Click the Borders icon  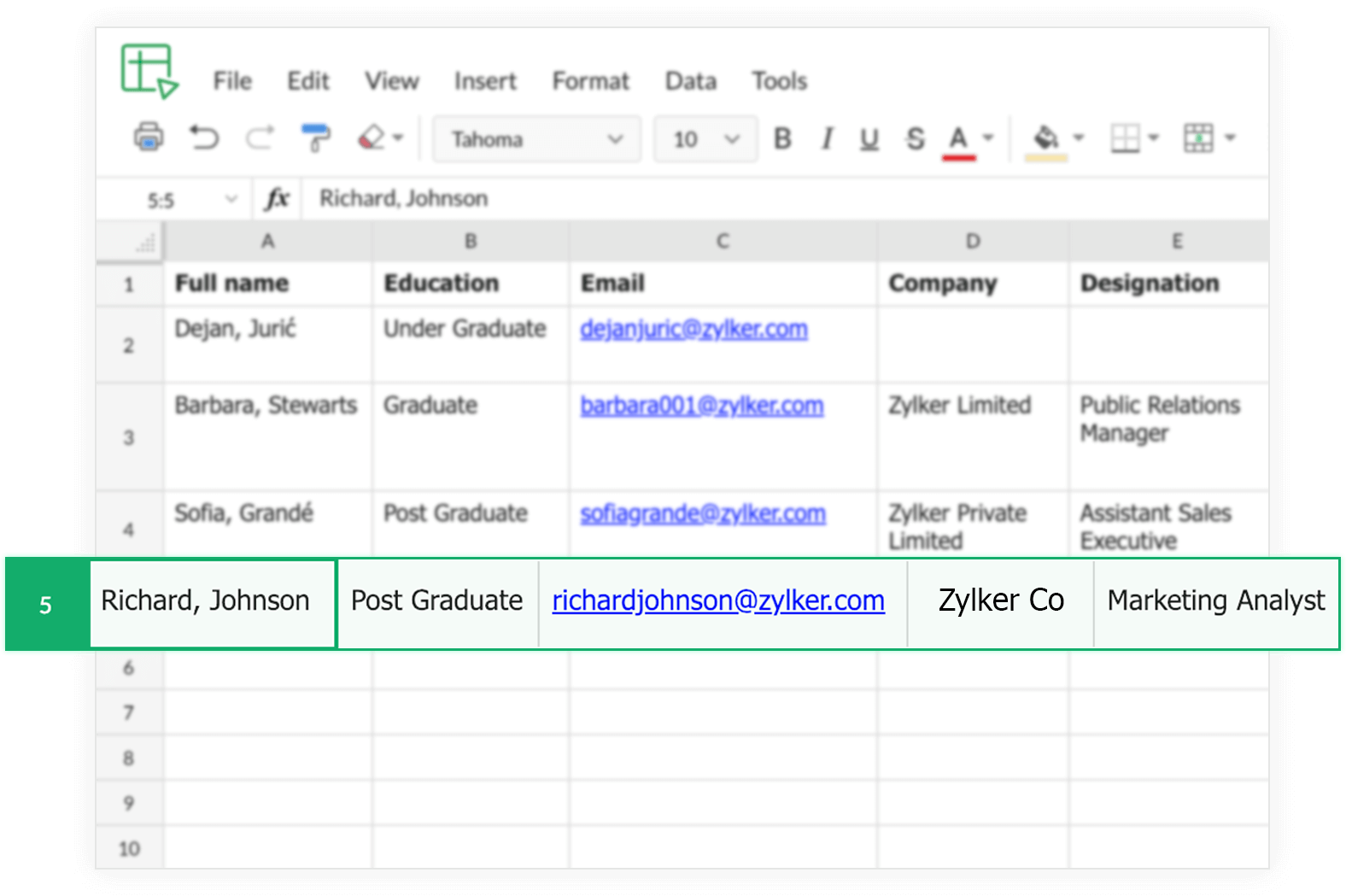click(1125, 138)
